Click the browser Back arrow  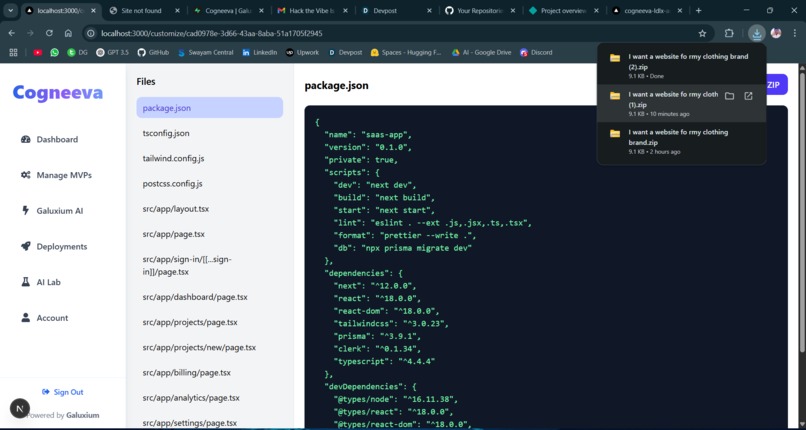(x=11, y=33)
